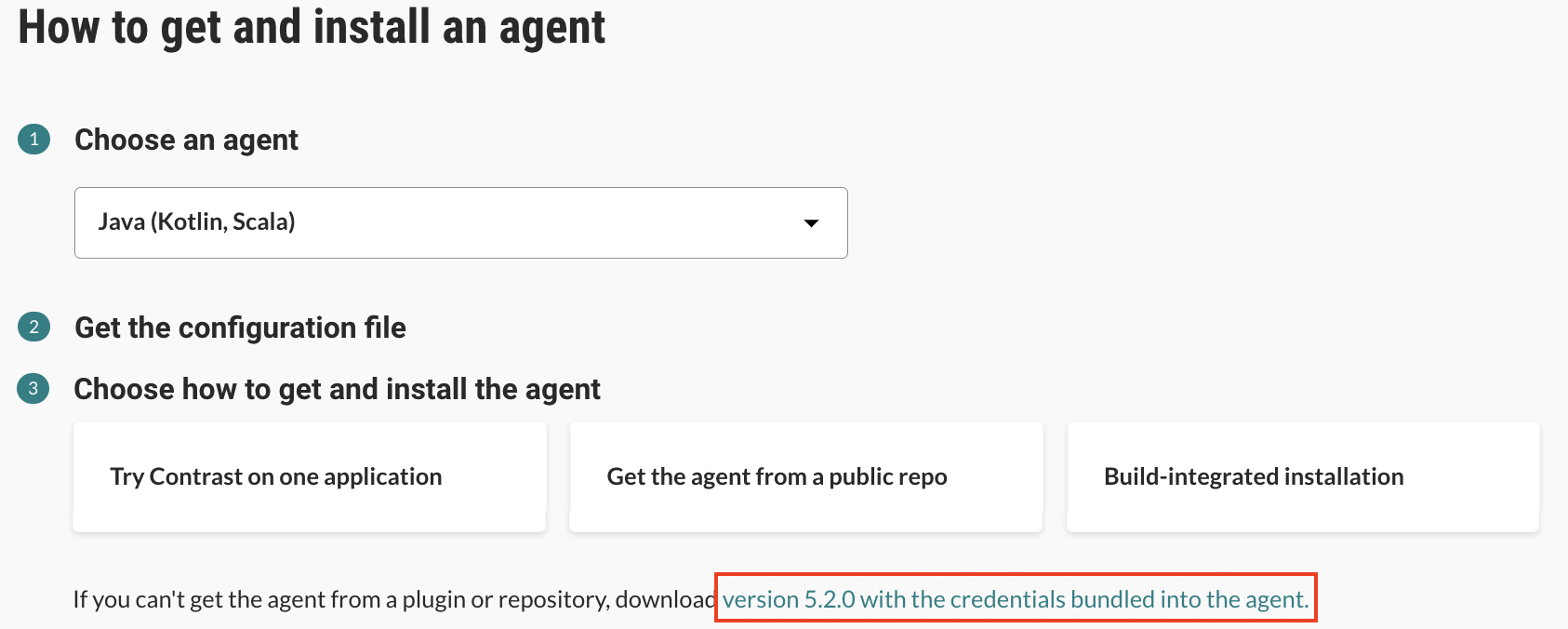The width and height of the screenshot is (1568, 629).
Task: Click the dropdown caret arrow icon
Action: coord(811,223)
